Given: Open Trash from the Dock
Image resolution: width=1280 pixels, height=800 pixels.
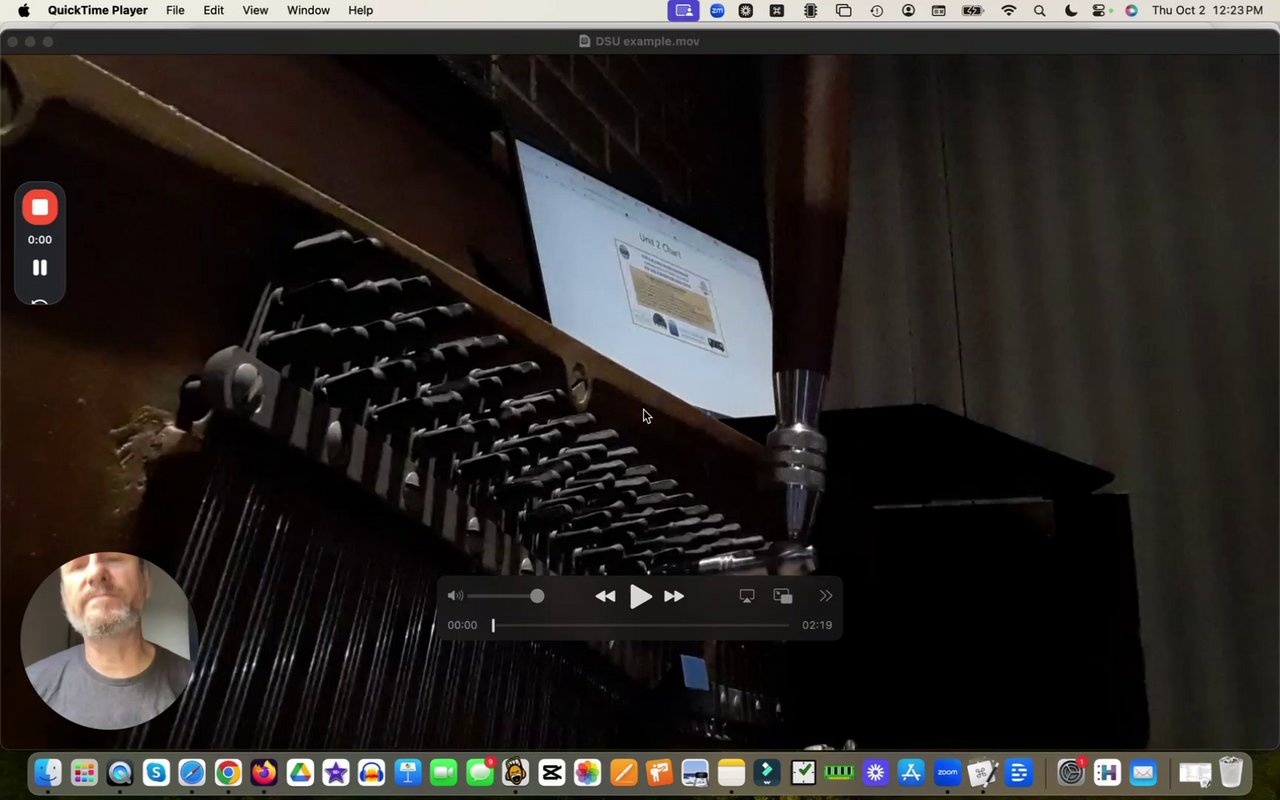Looking at the screenshot, I should click(1231, 772).
